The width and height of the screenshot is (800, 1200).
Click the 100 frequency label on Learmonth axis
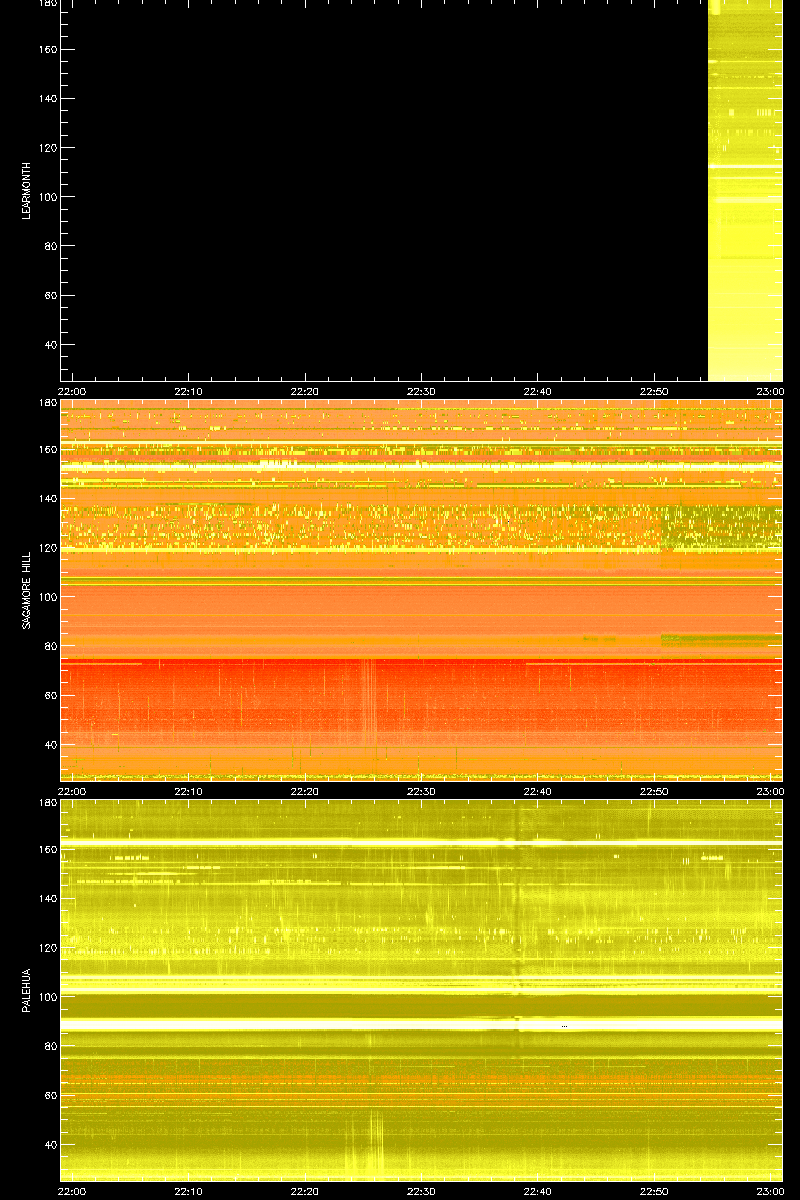pos(47,197)
